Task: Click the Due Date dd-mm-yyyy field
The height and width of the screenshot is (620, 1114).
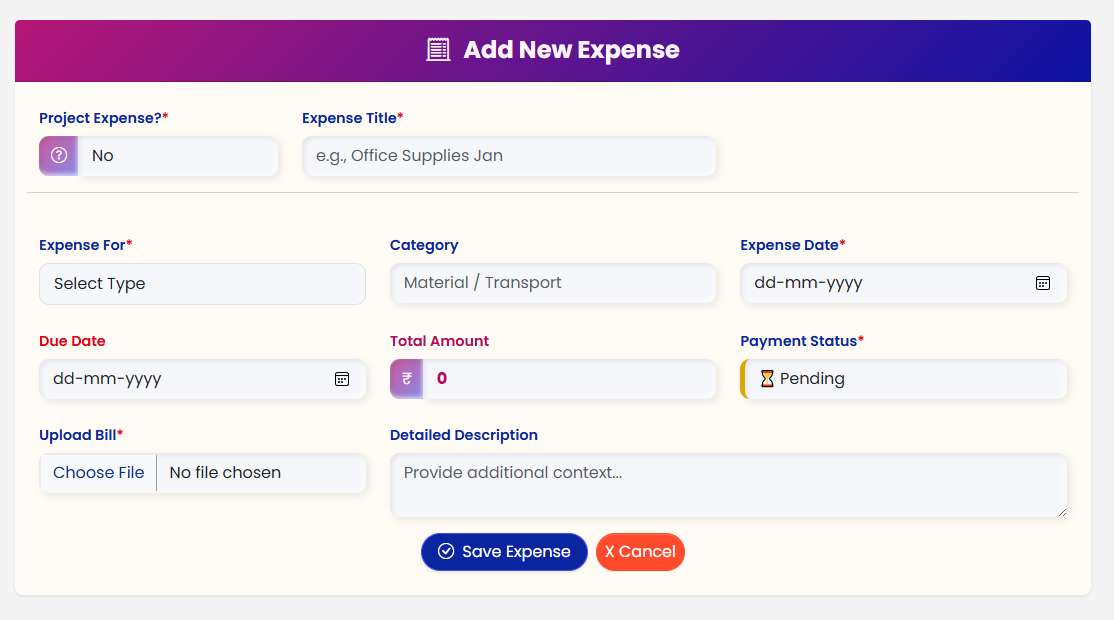Action: (202, 379)
